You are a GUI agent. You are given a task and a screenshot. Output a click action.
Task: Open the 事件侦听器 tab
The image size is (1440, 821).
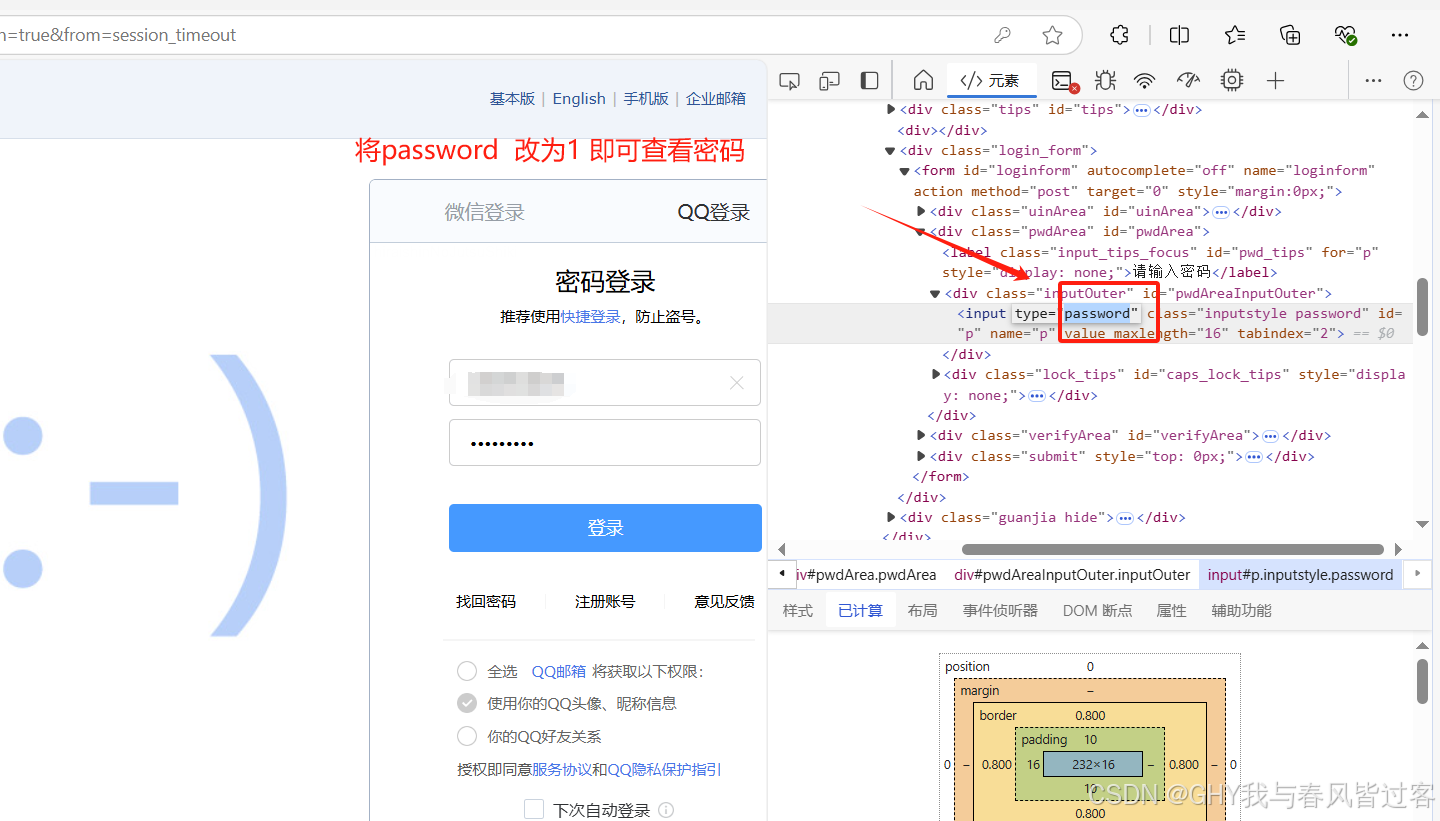[x=1000, y=610]
